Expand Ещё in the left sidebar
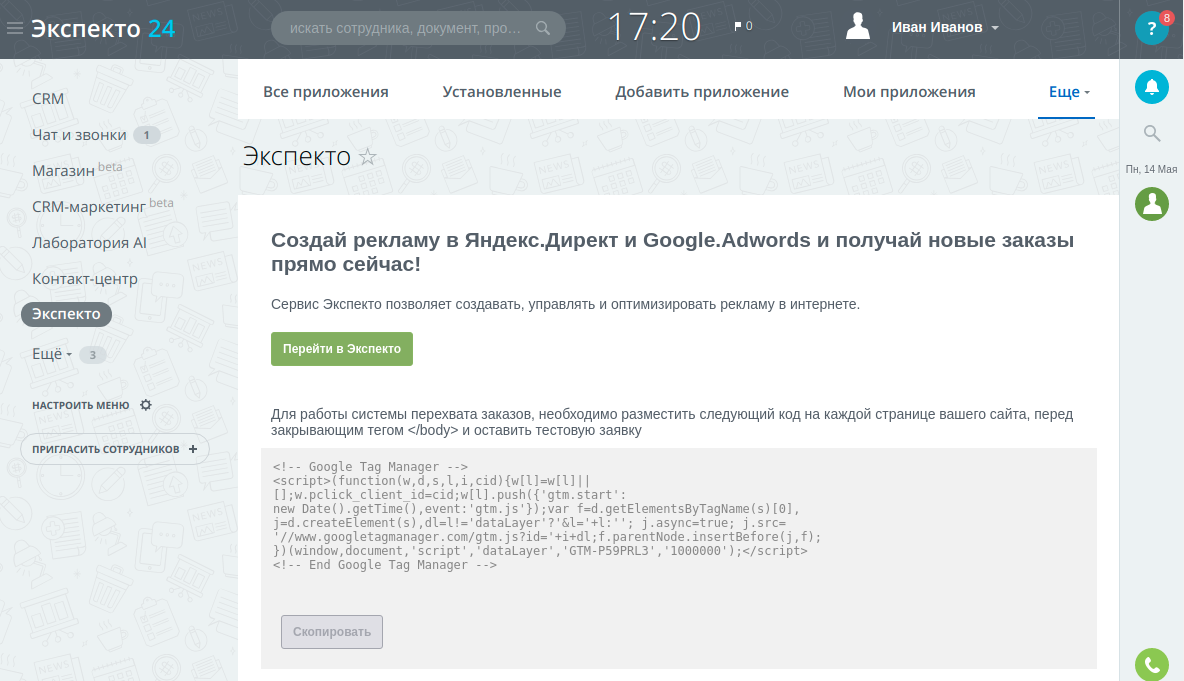This screenshot has width=1184, height=681. (x=51, y=354)
